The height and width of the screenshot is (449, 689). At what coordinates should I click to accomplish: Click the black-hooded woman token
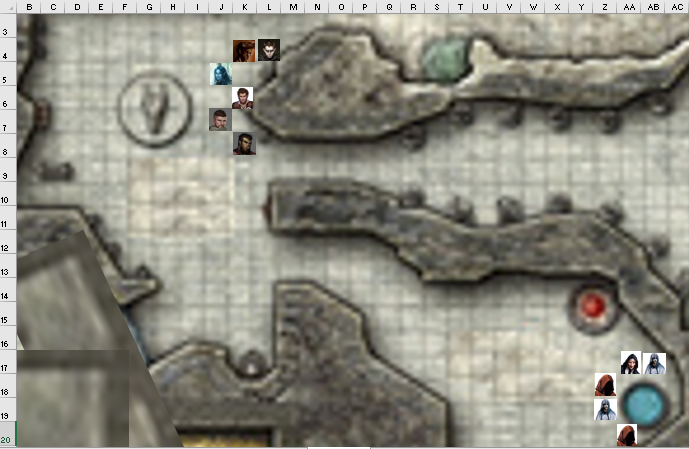coord(631,363)
